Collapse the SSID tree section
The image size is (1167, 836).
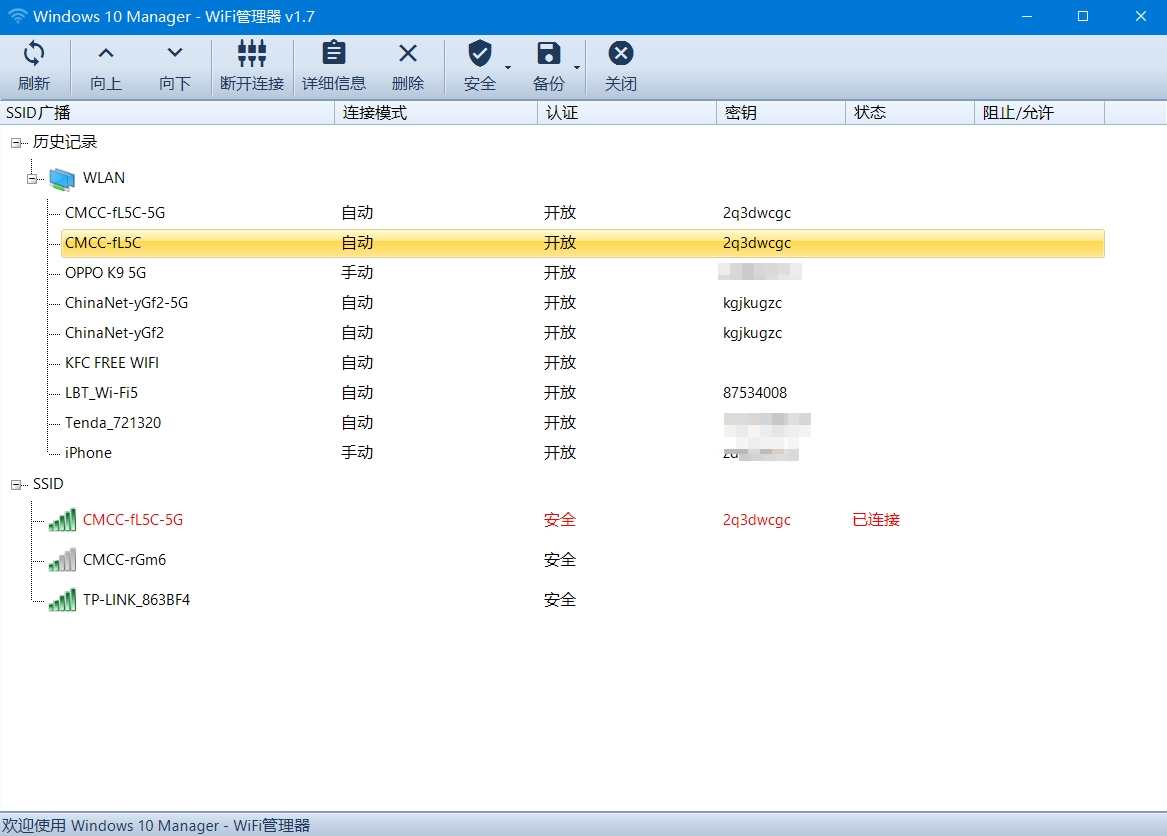coord(14,483)
